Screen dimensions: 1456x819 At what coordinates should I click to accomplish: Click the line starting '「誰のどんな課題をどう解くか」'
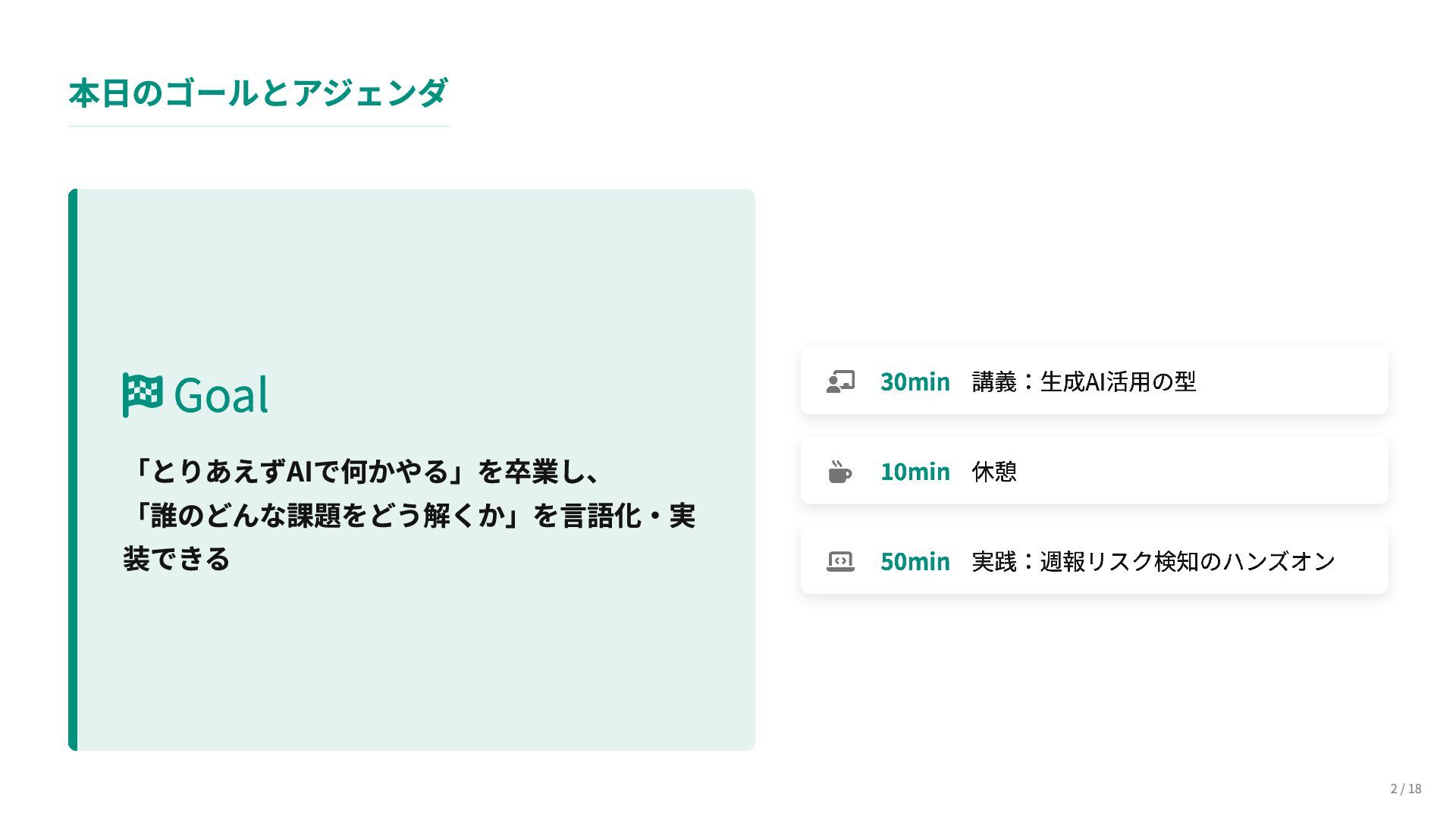point(409,516)
